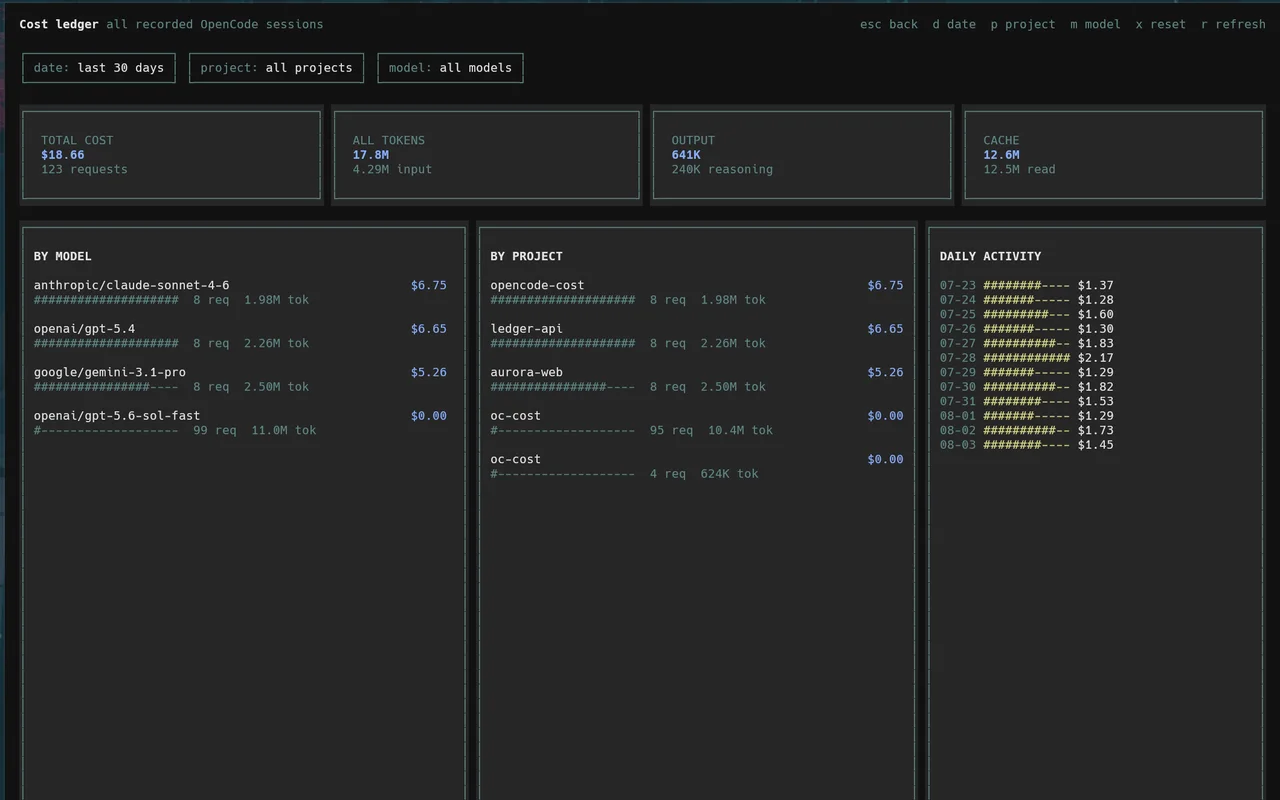This screenshot has height=800, width=1280.
Task: Select the ledger-api project row
Action: point(697,336)
